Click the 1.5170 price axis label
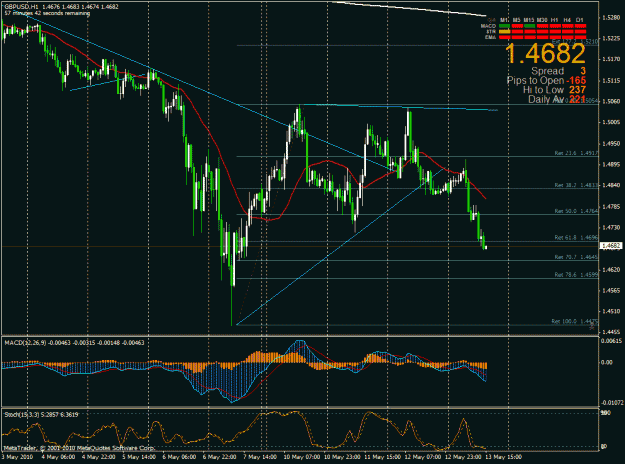Viewport: 625px width, 464px height. 611,59
